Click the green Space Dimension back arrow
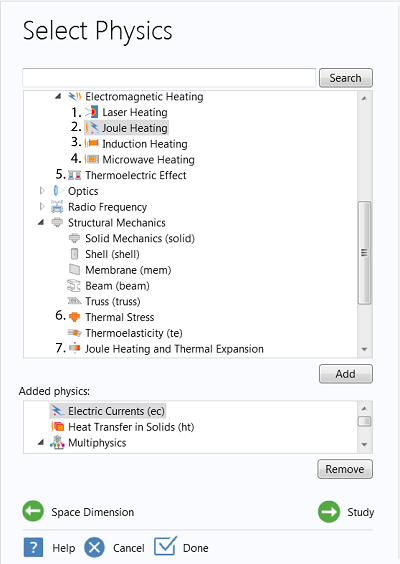The height and width of the screenshot is (564, 400). point(33,511)
